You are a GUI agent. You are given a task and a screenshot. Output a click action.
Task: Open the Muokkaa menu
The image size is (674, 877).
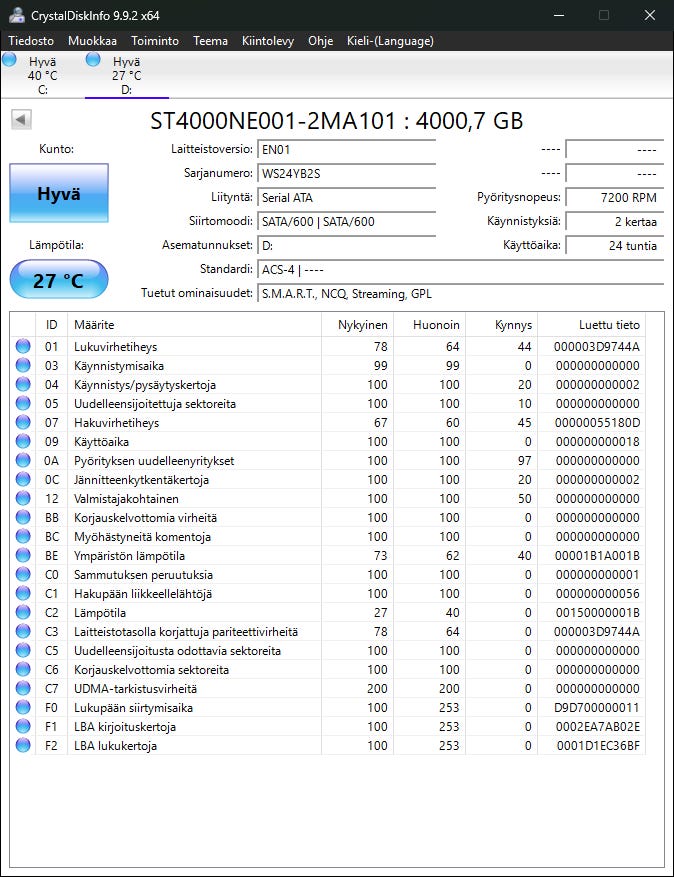(x=92, y=41)
